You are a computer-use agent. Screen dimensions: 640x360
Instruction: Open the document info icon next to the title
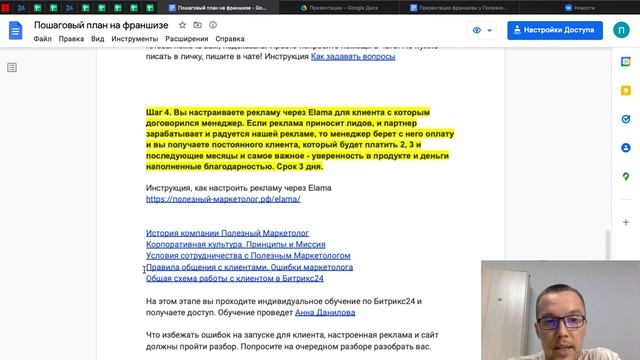213,25
